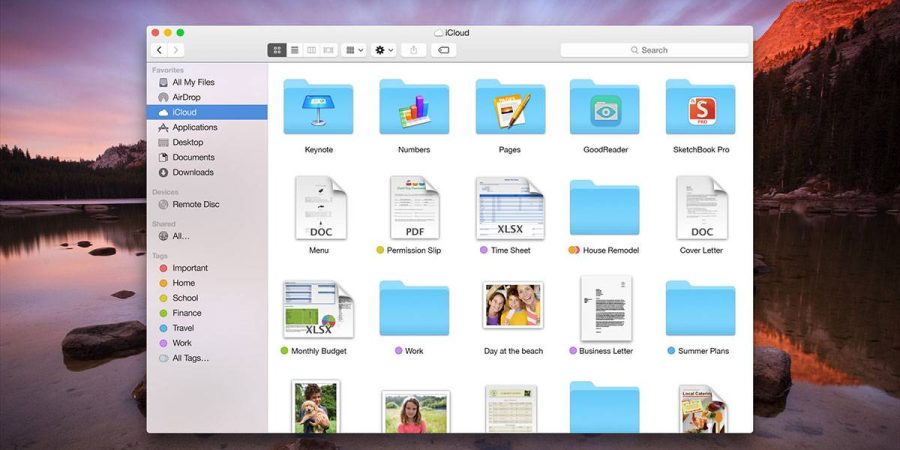Viewport: 900px width, 450px height.
Task: Switch to list view
Action: 294,50
